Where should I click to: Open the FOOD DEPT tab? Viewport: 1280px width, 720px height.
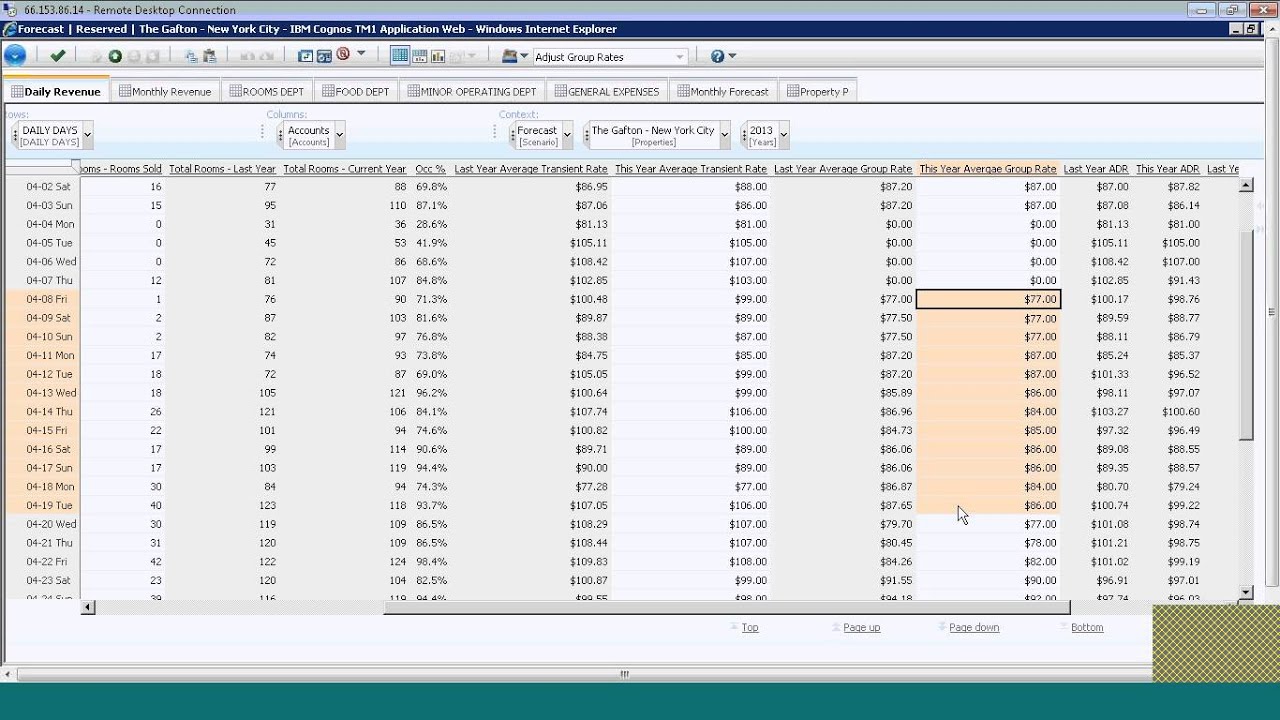356,91
